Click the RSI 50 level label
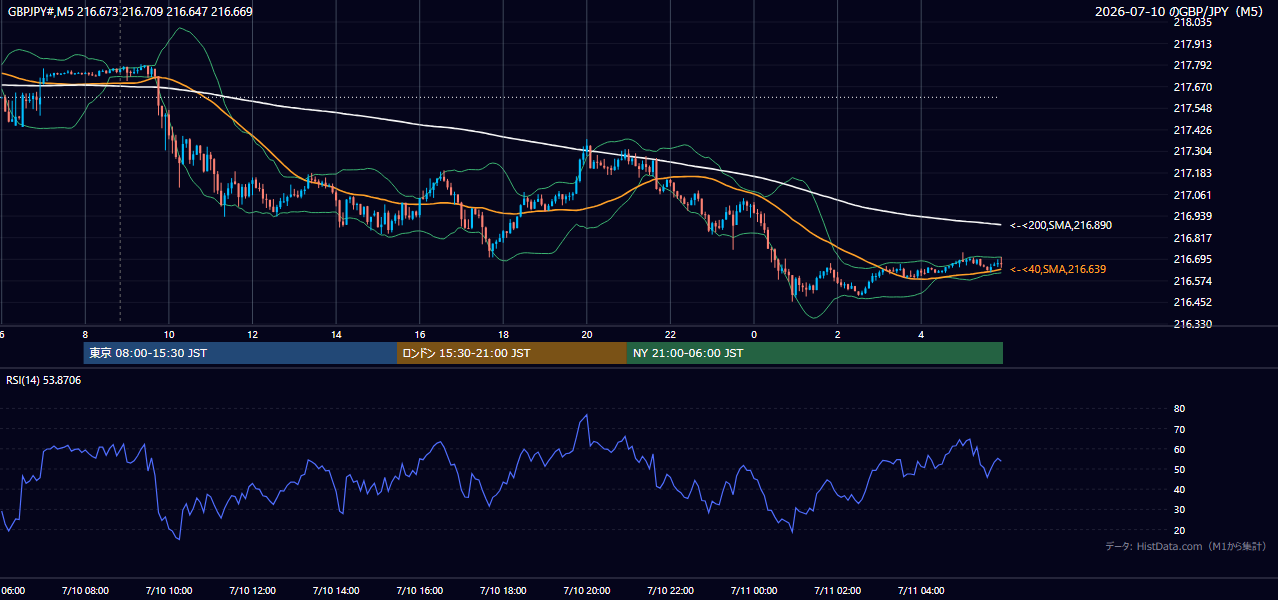 [1179, 469]
